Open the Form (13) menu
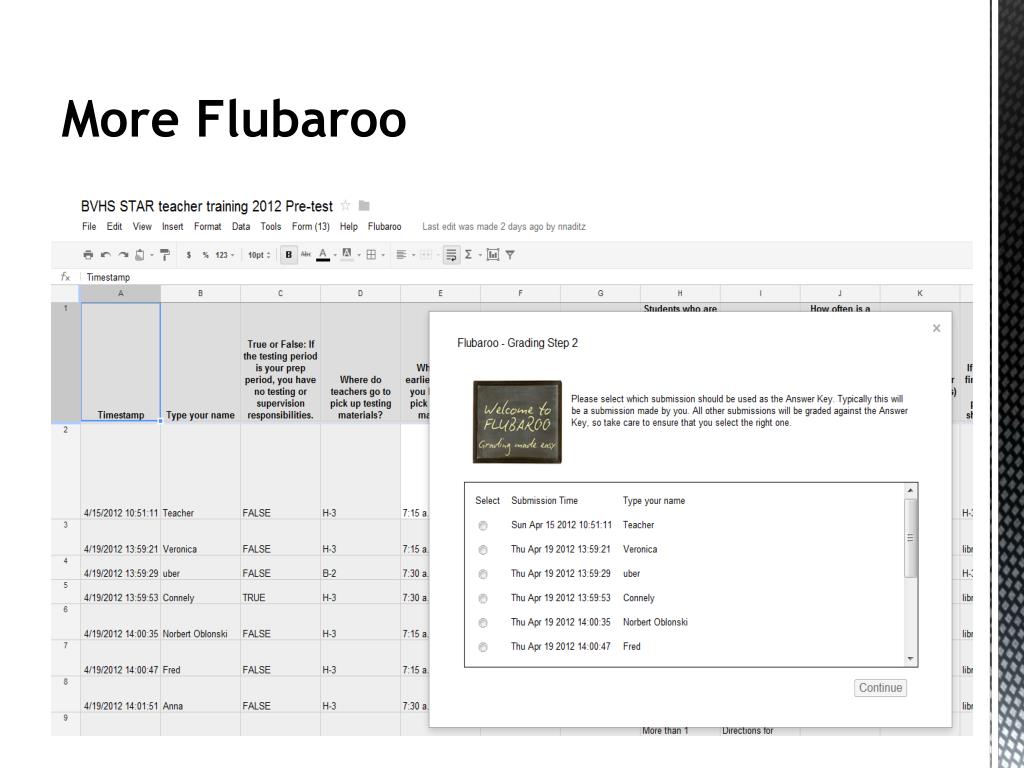This screenshot has width=1024, height=768. pos(311,227)
